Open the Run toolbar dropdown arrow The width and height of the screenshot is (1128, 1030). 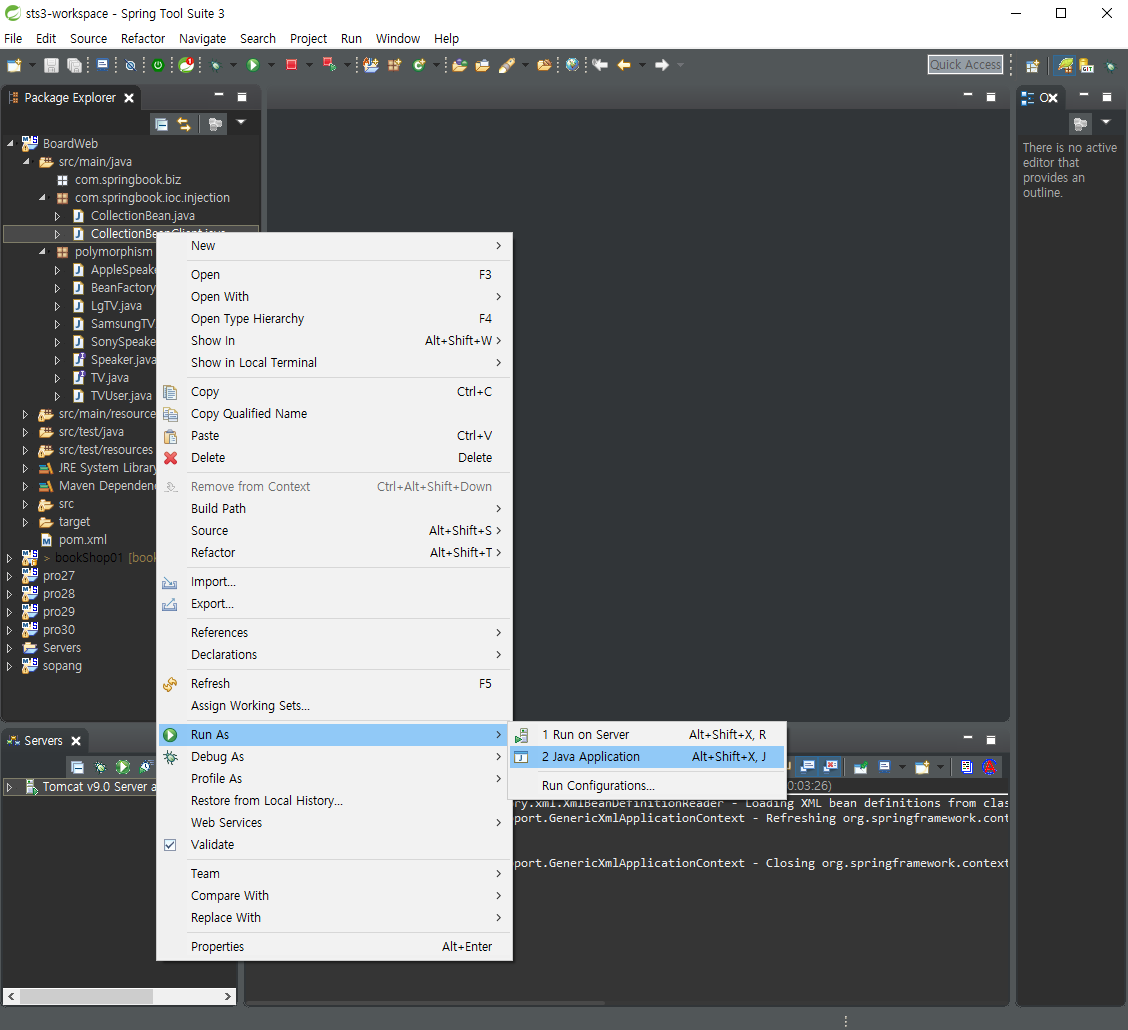(271, 65)
